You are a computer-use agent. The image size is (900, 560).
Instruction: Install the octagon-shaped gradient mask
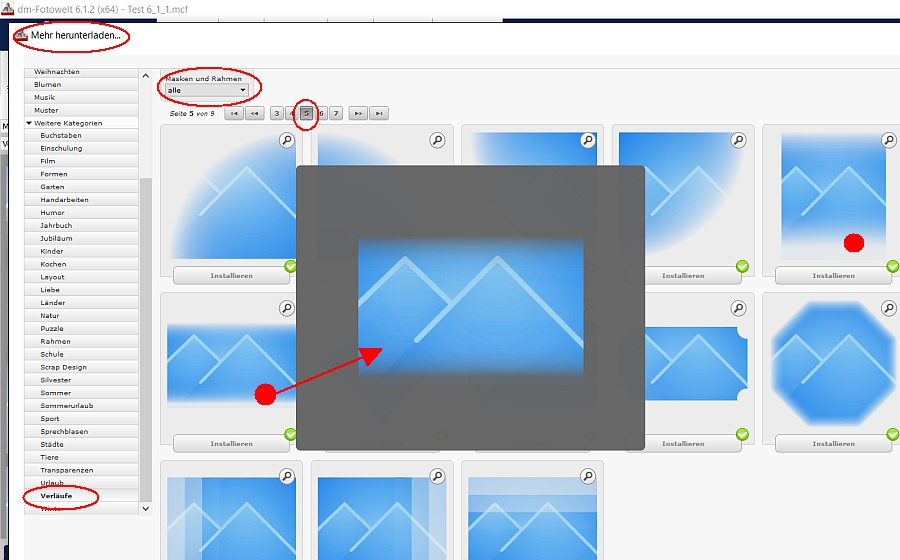833,444
